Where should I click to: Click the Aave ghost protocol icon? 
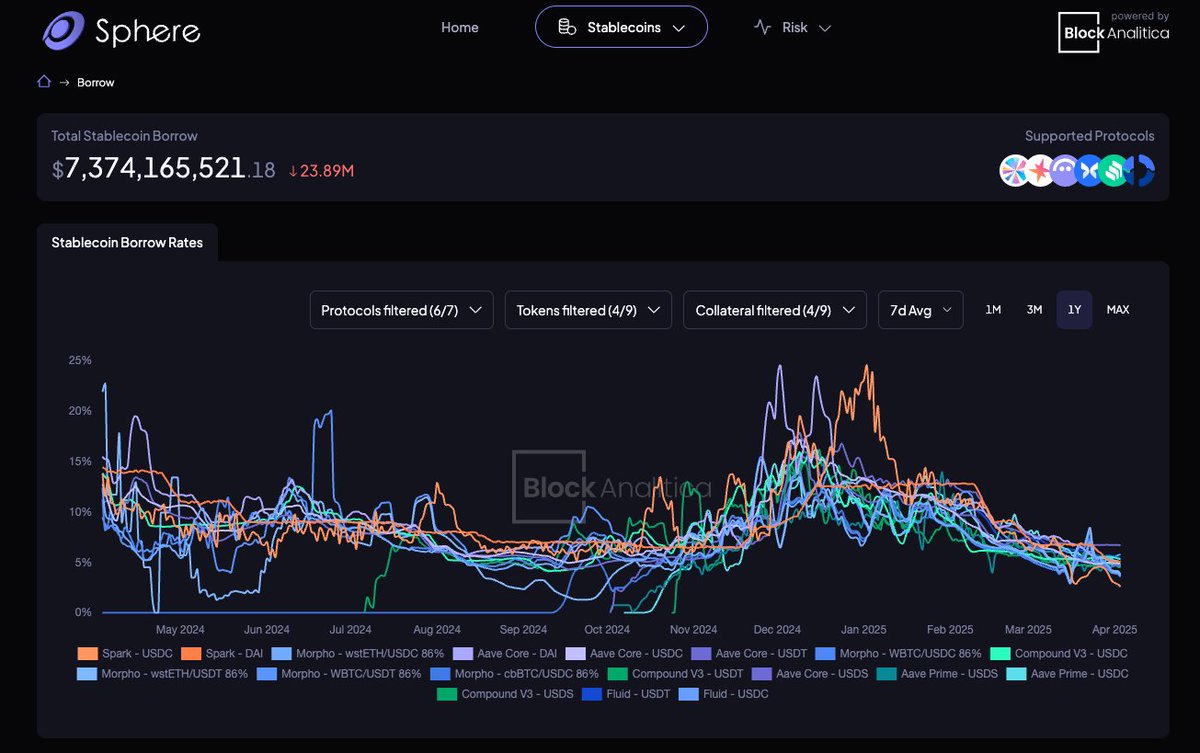point(1065,170)
